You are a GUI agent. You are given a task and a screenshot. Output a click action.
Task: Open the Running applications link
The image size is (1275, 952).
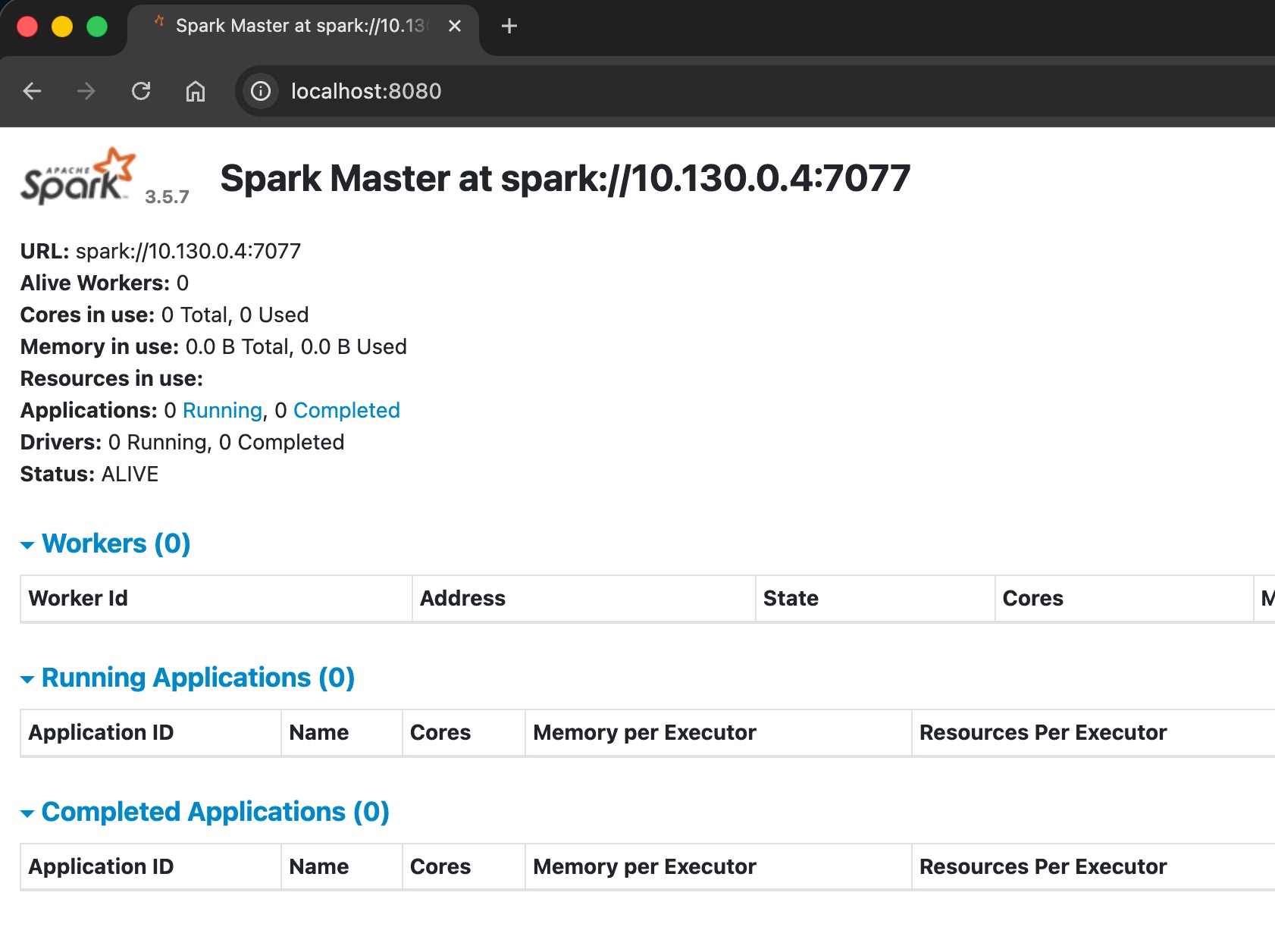coord(222,410)
